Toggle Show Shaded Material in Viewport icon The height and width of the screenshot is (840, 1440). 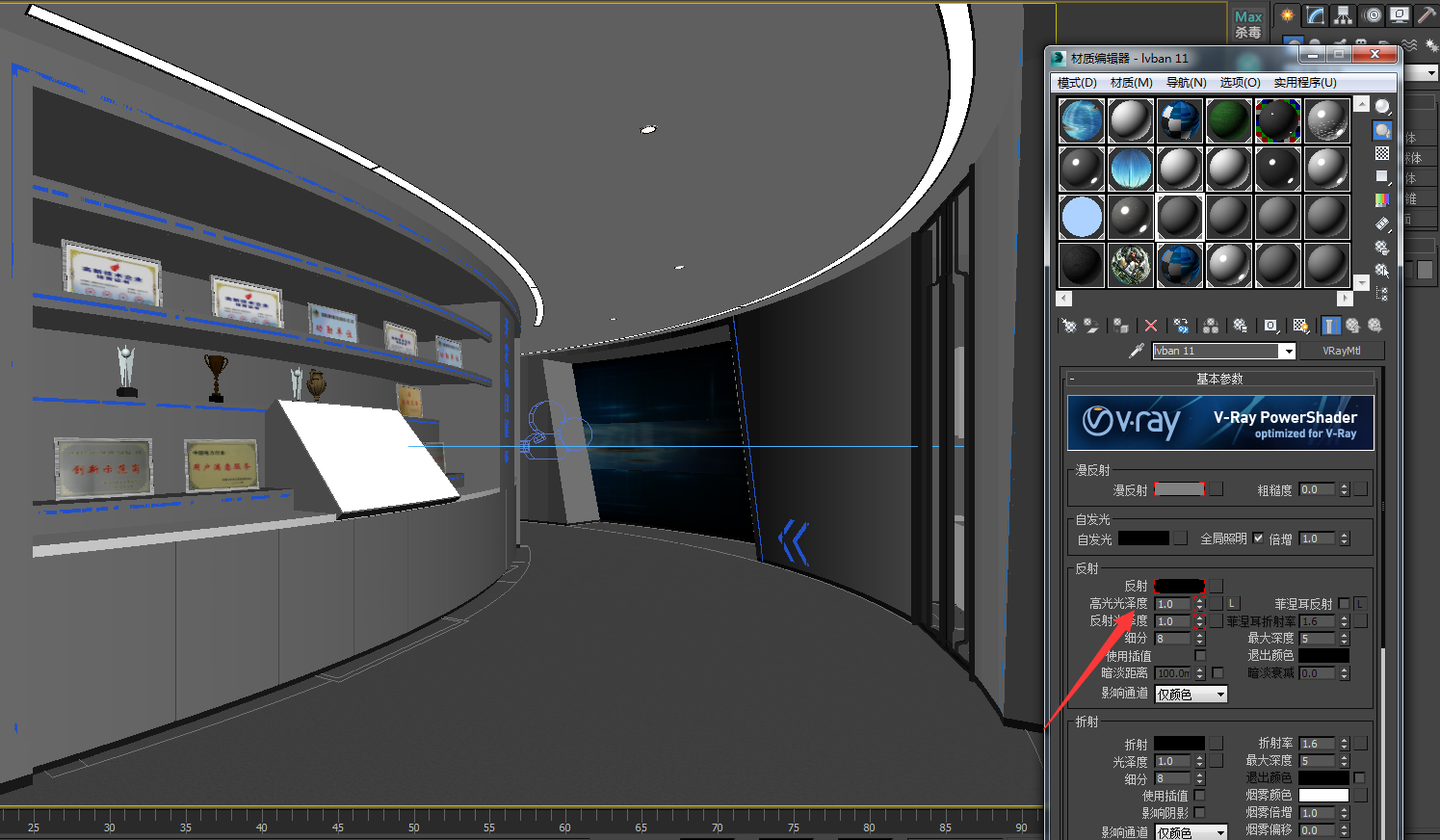[x=1300, y=325]
